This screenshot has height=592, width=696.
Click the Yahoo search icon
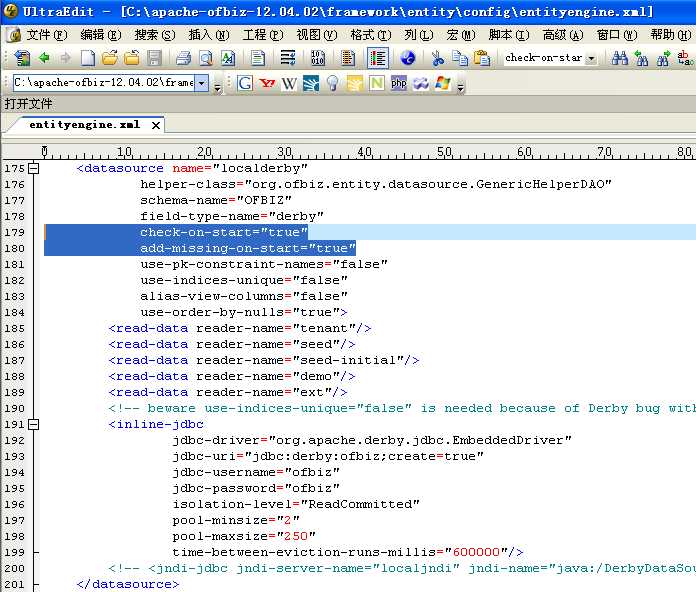[x=267, y=83]
